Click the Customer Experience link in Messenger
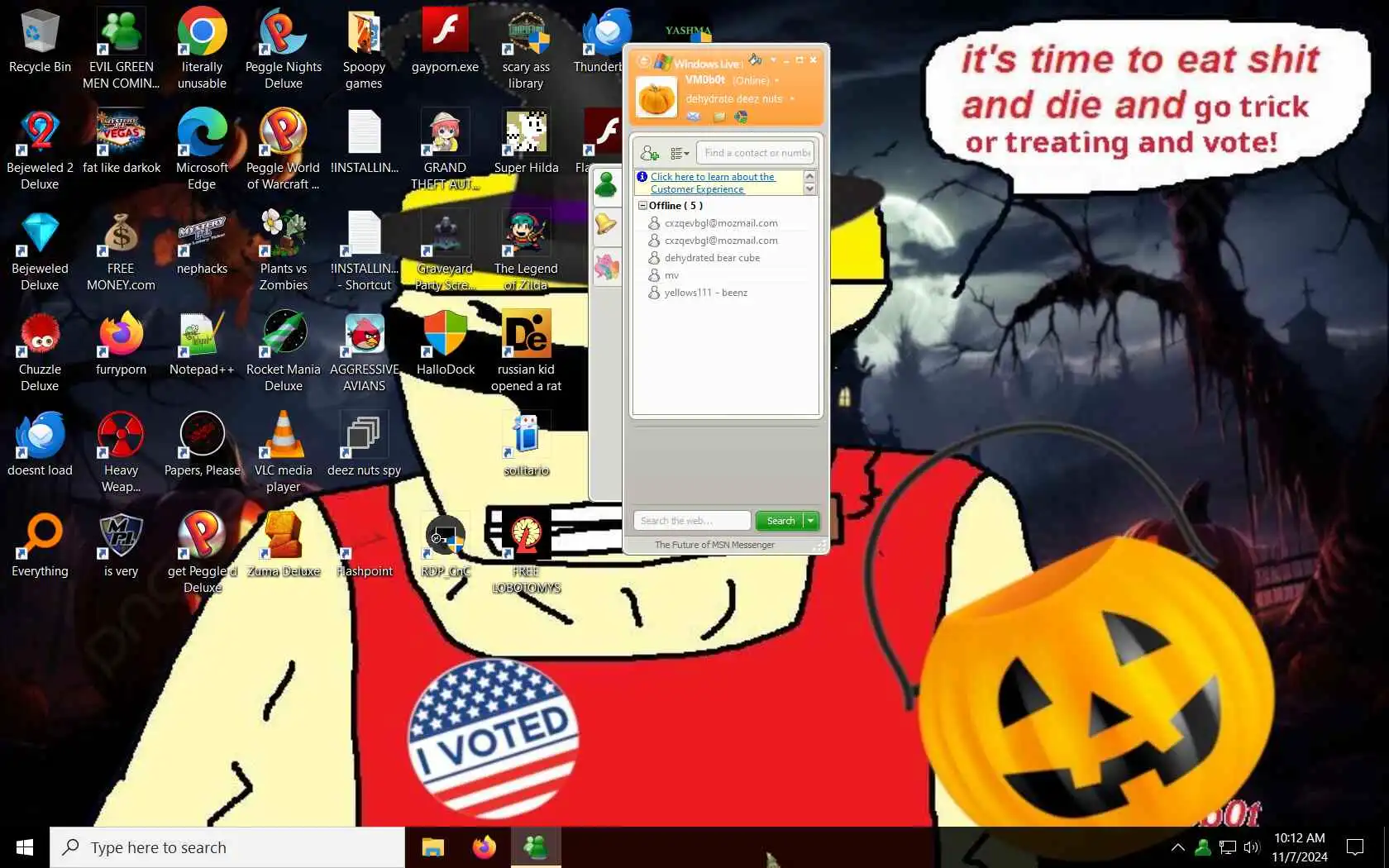The height and width of the screenshot is (868, 1389). pos(713,183)
